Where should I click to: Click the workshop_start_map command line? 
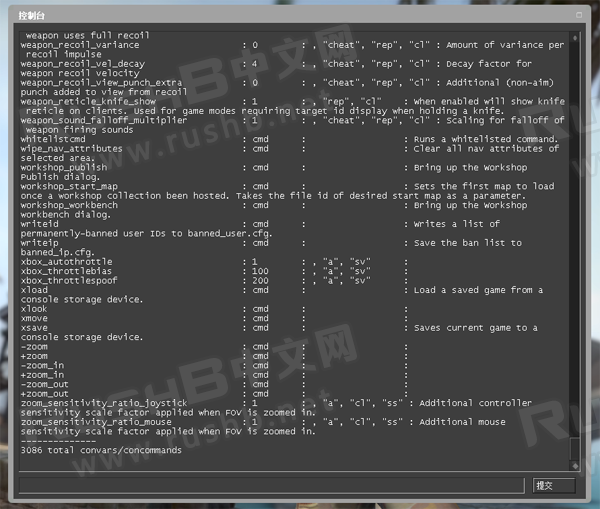click(x=69, y=186)
